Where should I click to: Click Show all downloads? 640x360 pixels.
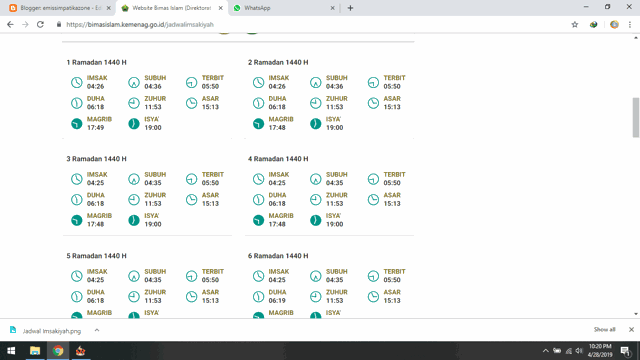click(x=604, y=329)
